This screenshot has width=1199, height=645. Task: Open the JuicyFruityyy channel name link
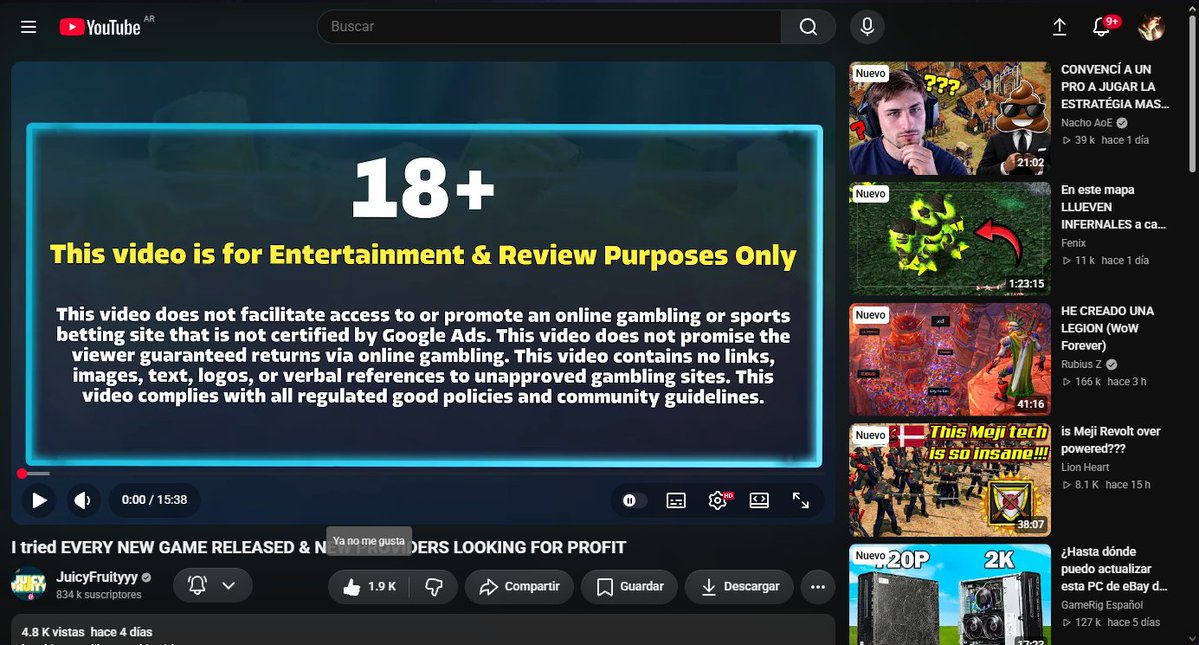tap(97, 577)
